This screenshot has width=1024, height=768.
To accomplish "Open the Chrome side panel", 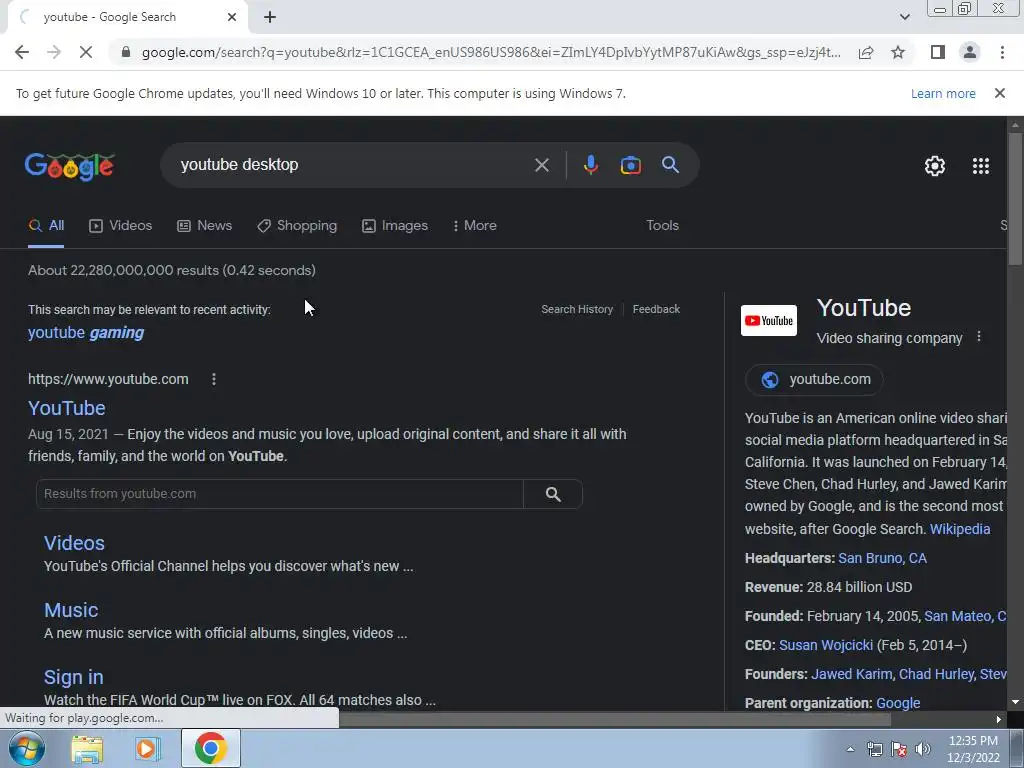I will tap(938, 52).
